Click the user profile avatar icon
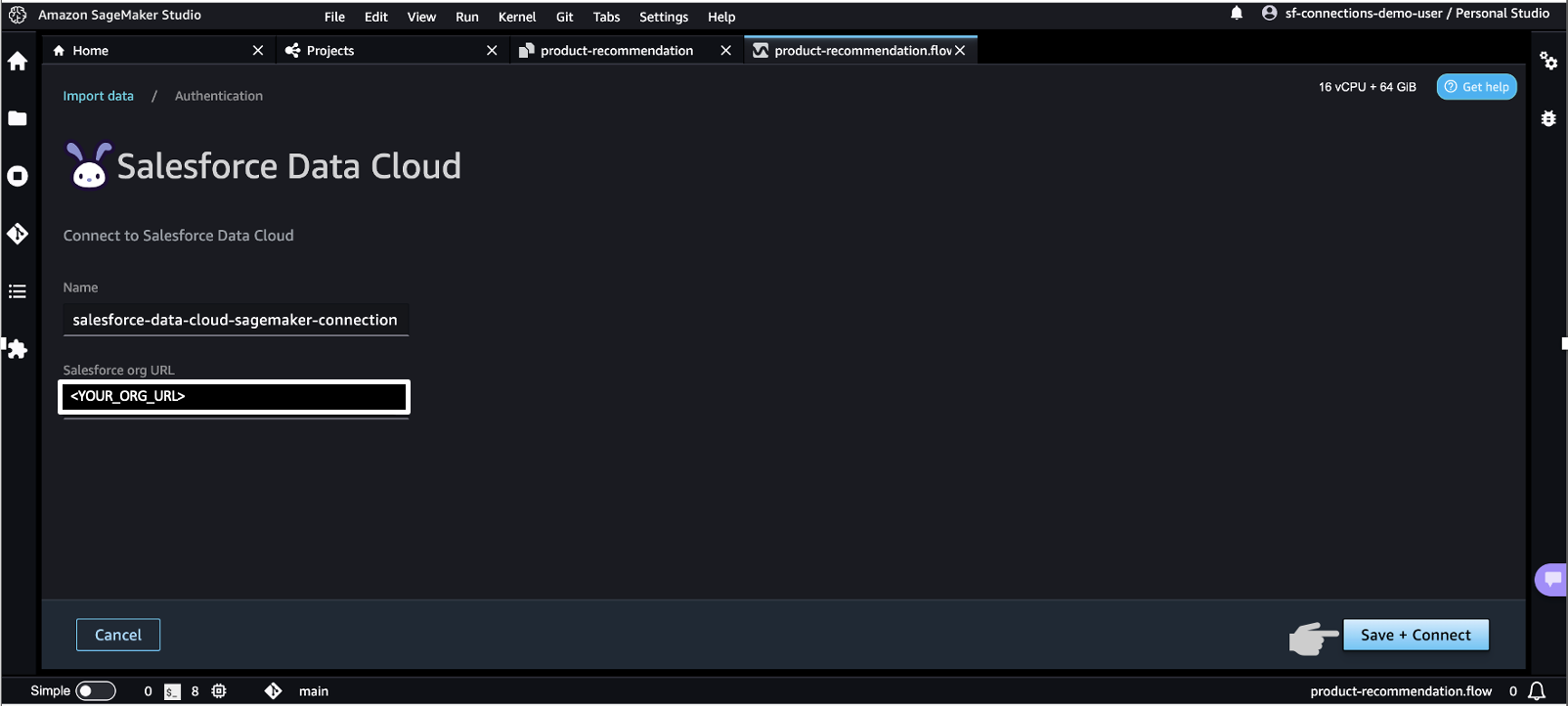The height and width of the screenshot is (706, 1568). (x=1269, y=13)
